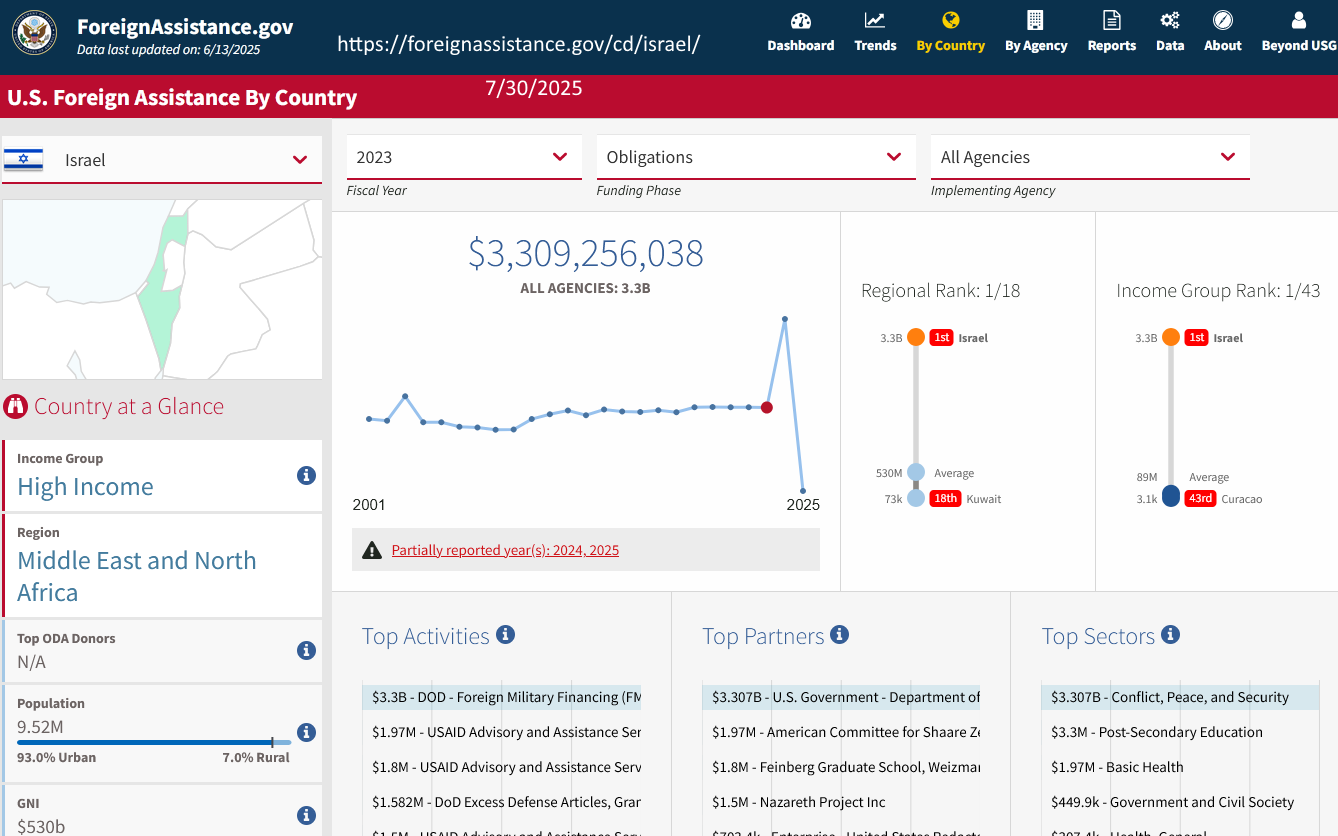Select American Committee for Shaare Zedek row
The height and width of the screenshot is (836, 1338).
842,732
